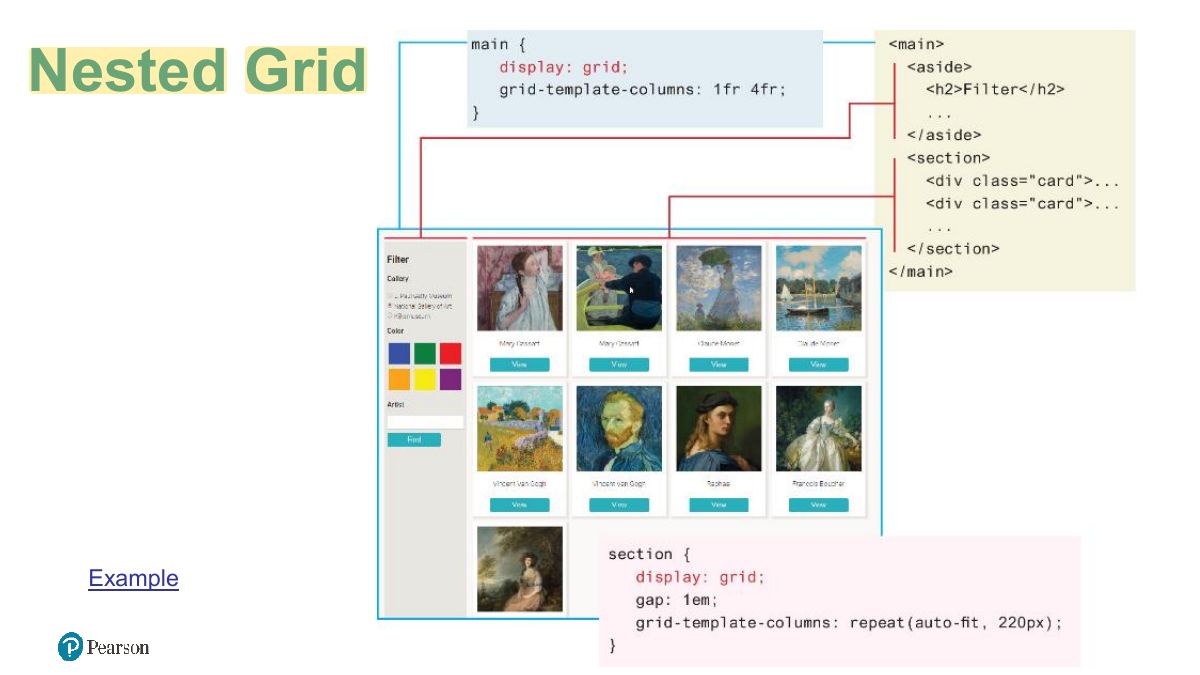
Task: Open the Cassatt girl arranging hair painting
Action: pyautogui.click(x=519, y=288)
